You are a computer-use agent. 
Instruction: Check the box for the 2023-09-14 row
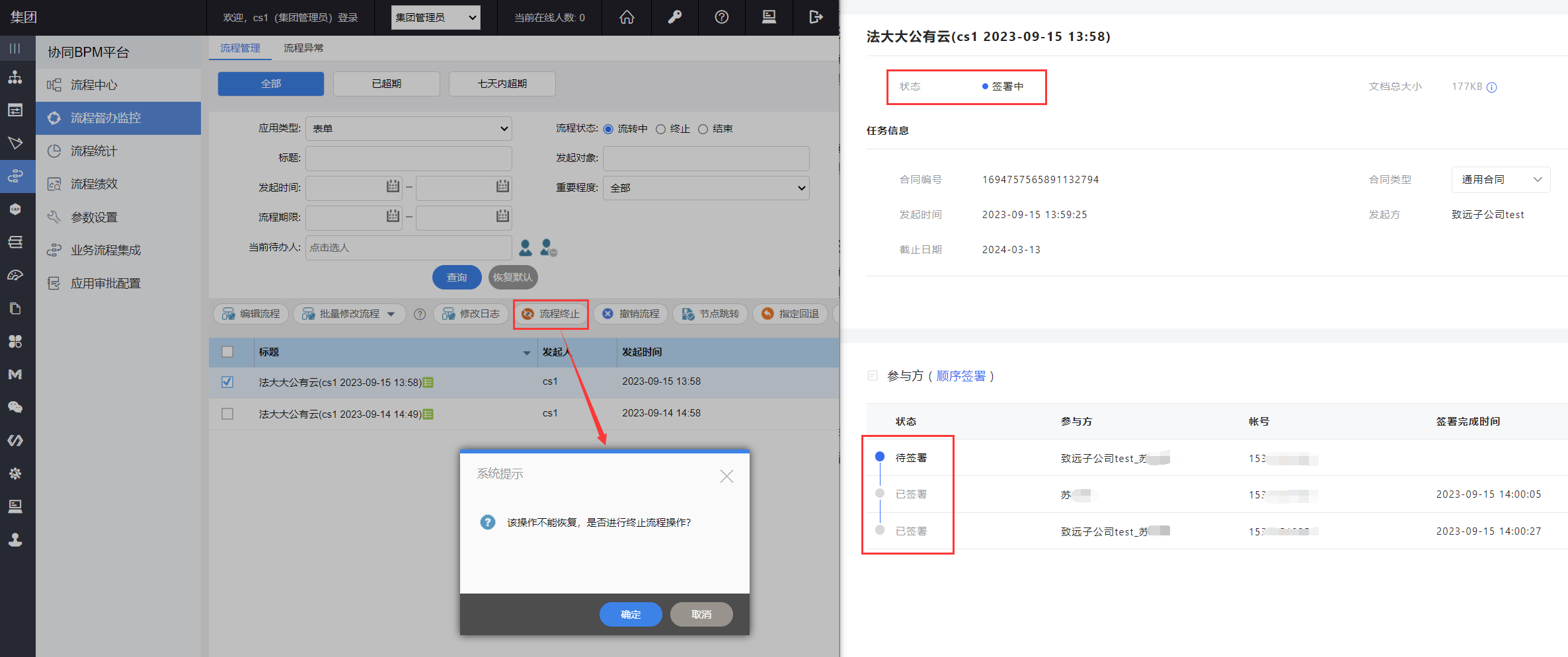(227, 414)
